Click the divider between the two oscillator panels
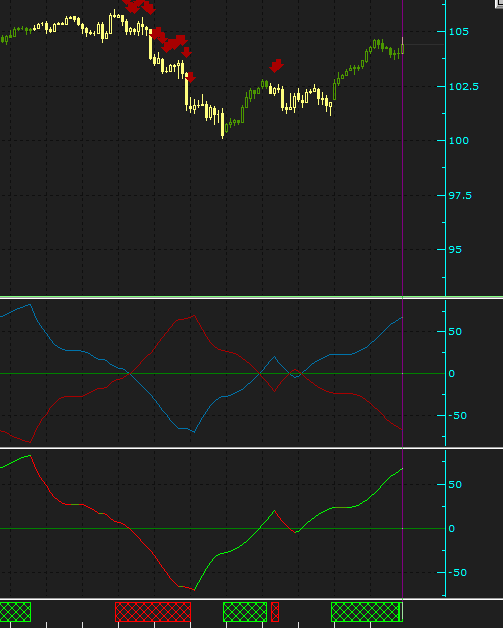The height and width of the screenshot is (628, 503). (252, 448)
